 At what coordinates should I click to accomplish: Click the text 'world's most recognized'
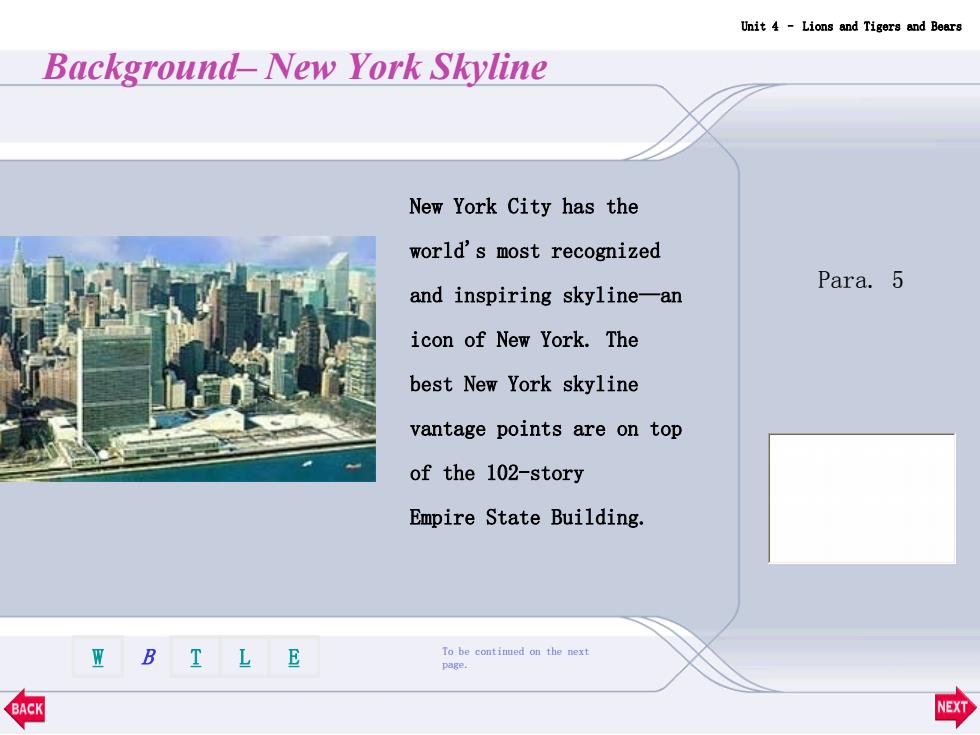pyautogui.click(x=534, y=251)
